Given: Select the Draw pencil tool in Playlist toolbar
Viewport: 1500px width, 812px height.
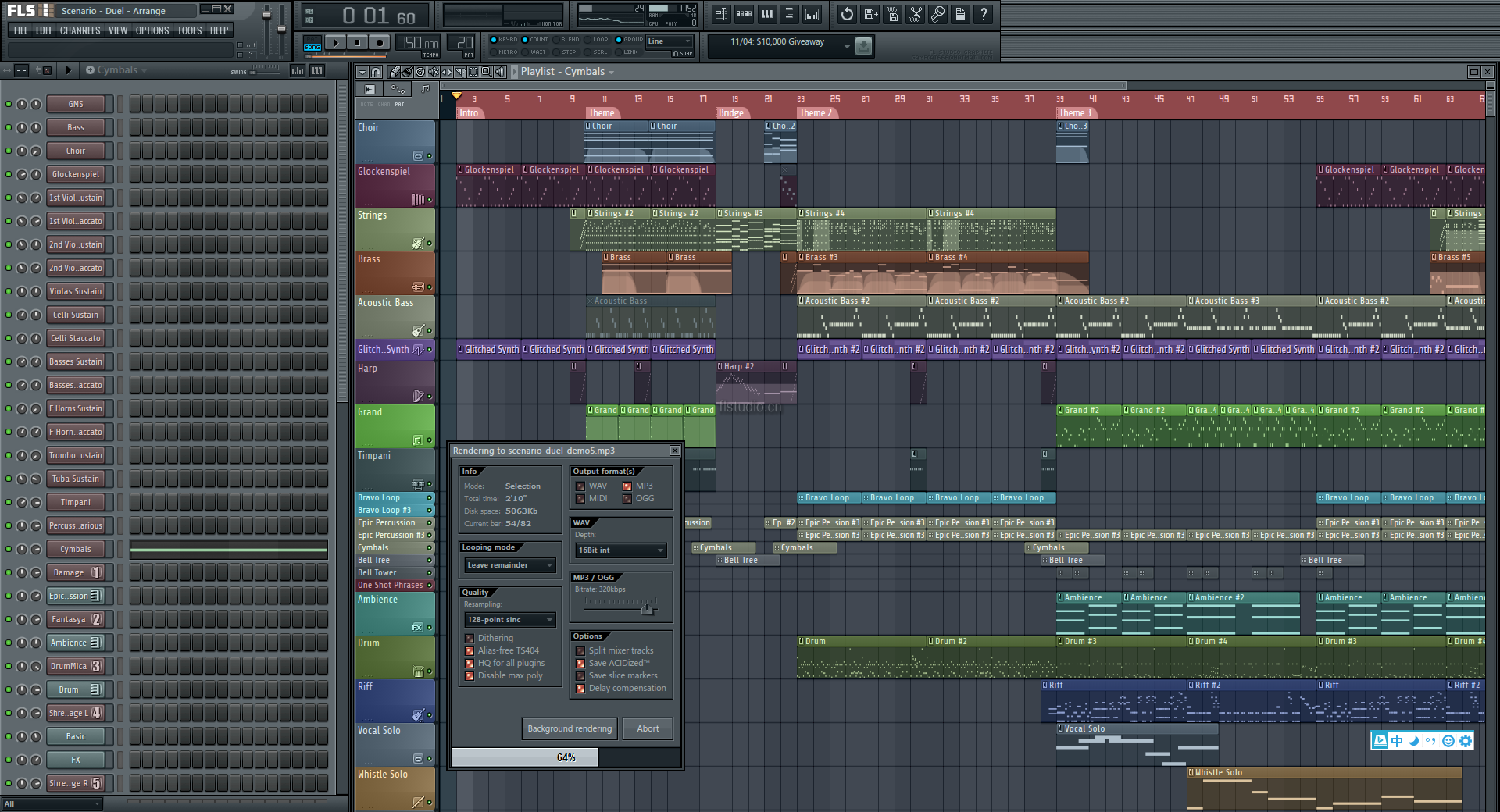Looking at the screenshot, I should [x=395, y=72].
